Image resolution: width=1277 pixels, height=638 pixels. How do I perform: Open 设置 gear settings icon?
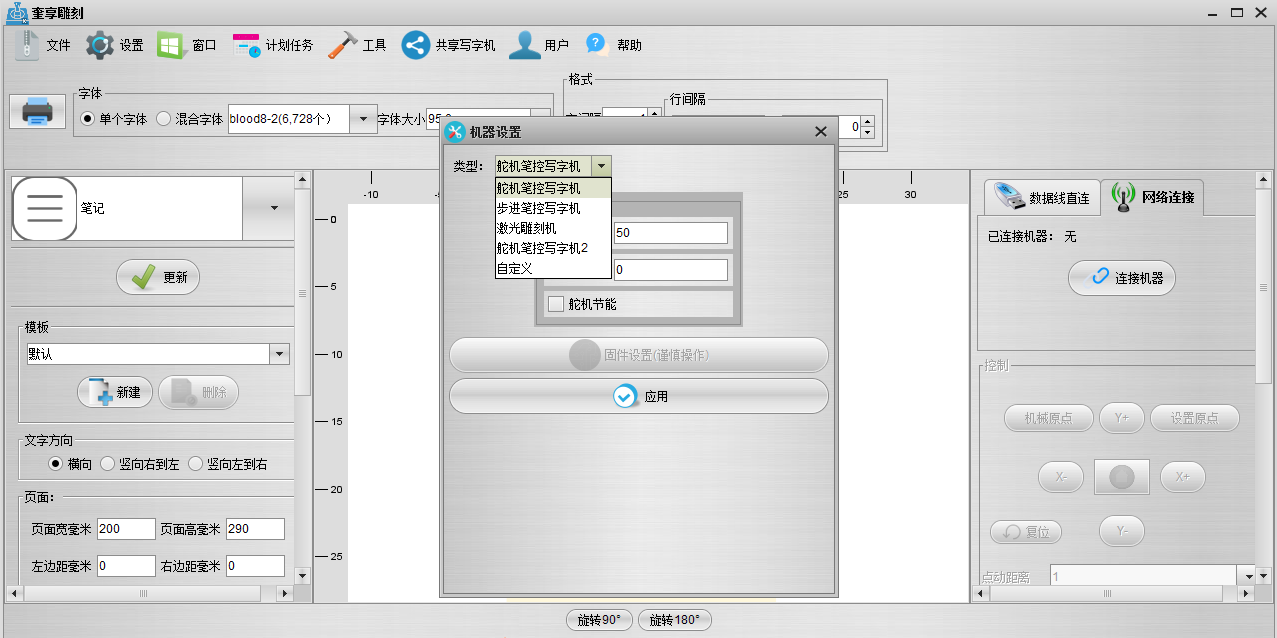pos(100,45)
